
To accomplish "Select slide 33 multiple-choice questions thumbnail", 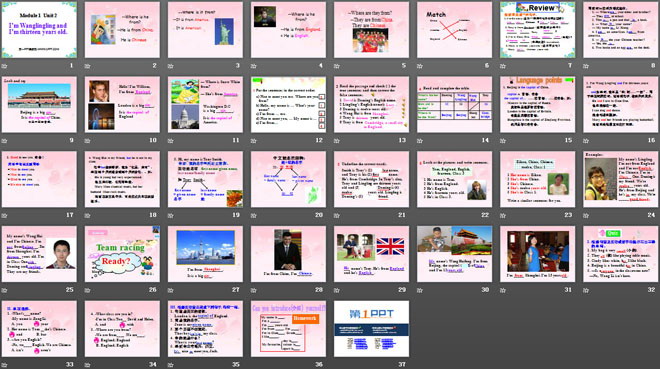I will 39,329.
